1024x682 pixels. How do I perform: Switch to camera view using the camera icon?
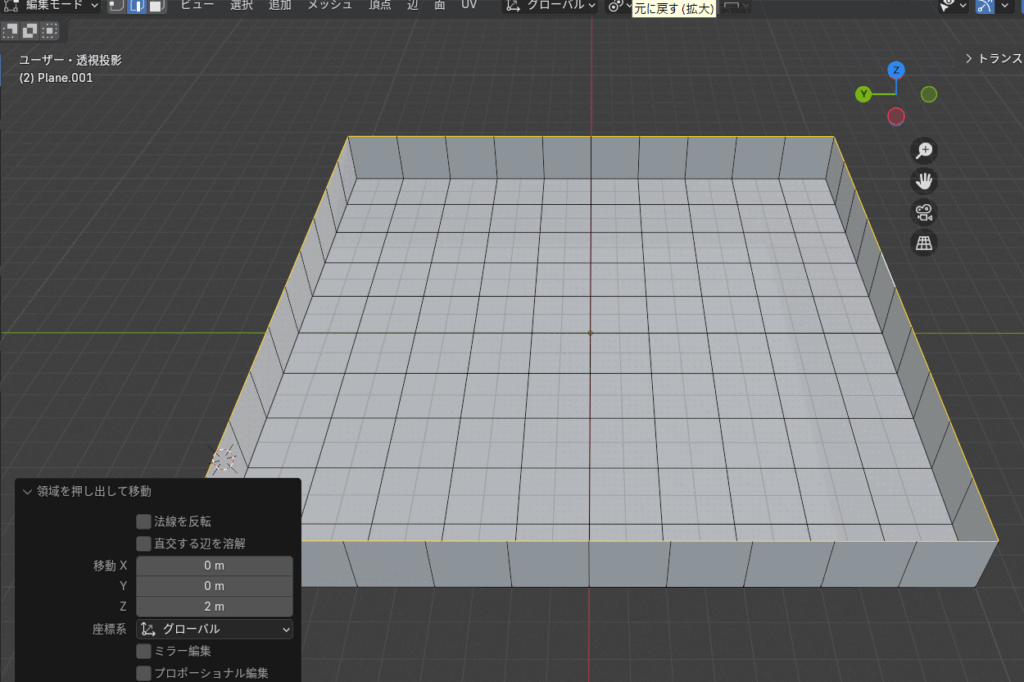[x=923, y=212]
